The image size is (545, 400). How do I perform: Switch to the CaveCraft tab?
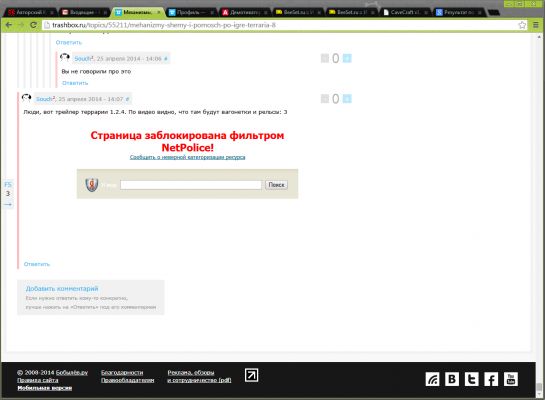[x=405, y=12]
